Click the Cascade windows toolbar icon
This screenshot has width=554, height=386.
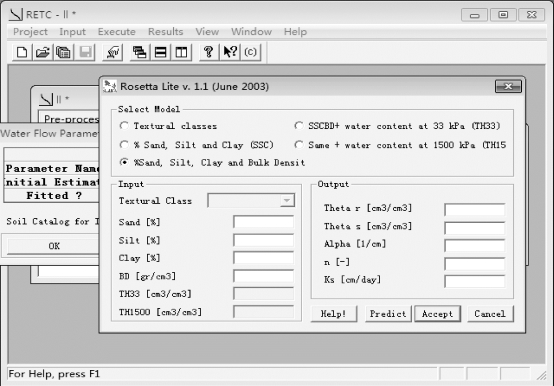point(140,53)
